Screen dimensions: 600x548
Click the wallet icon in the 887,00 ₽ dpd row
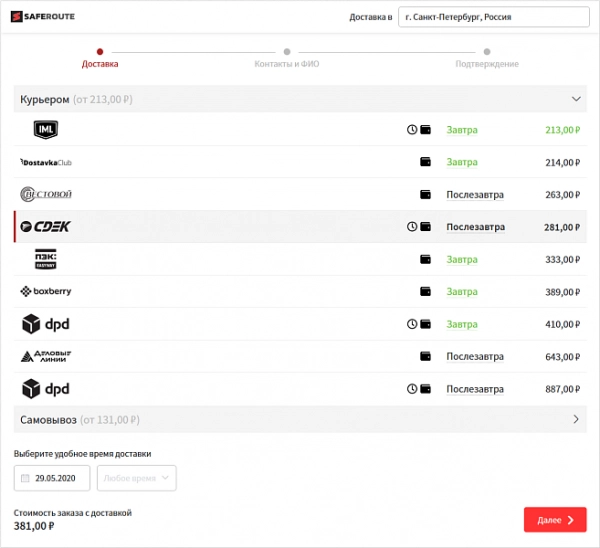426,389
